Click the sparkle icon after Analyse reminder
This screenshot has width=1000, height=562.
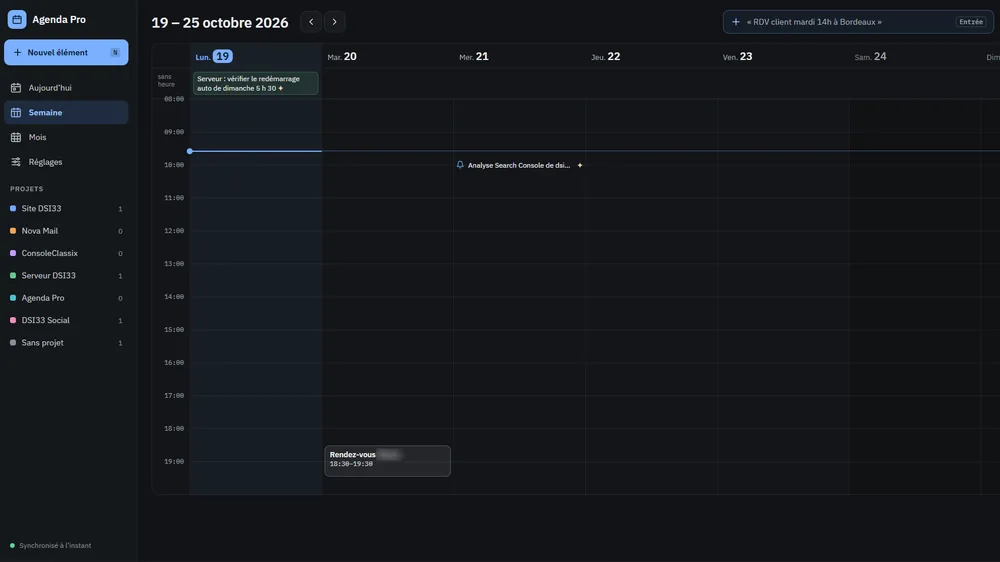(580, 165)
